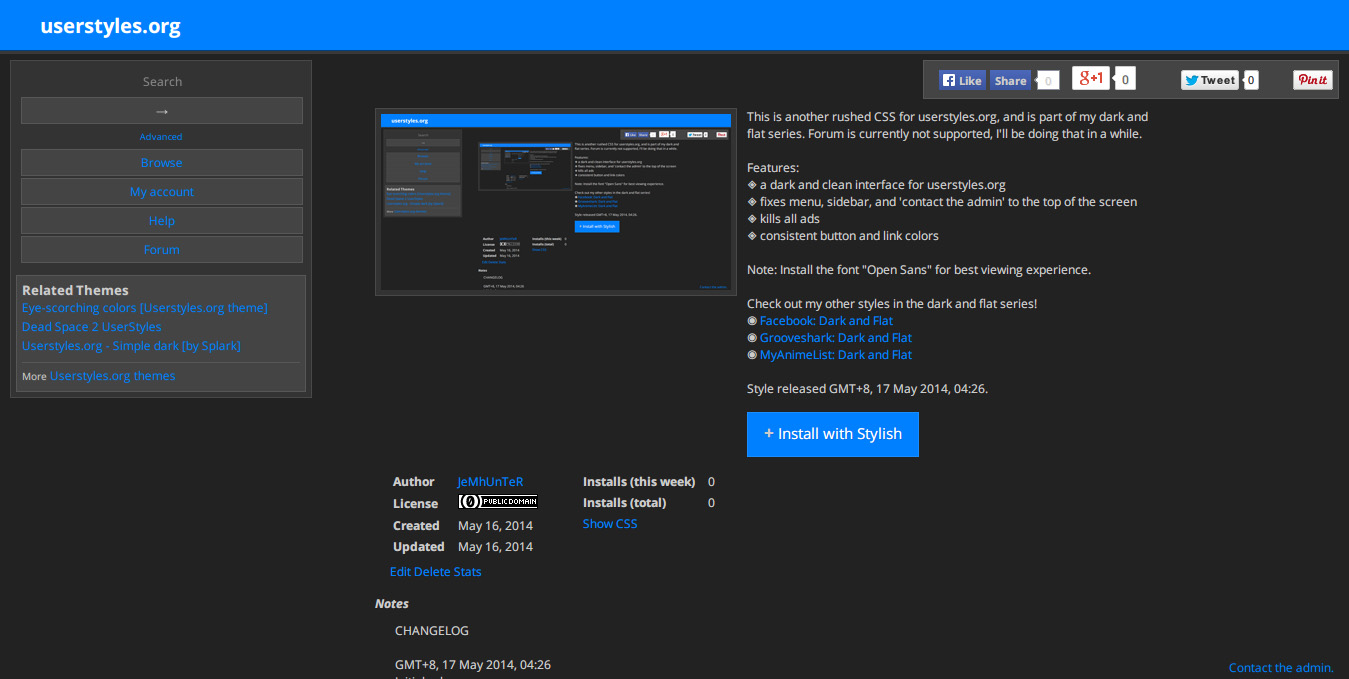Go to My account
The width and height of the screenshot is (1349, 679).
click(162, 192)
